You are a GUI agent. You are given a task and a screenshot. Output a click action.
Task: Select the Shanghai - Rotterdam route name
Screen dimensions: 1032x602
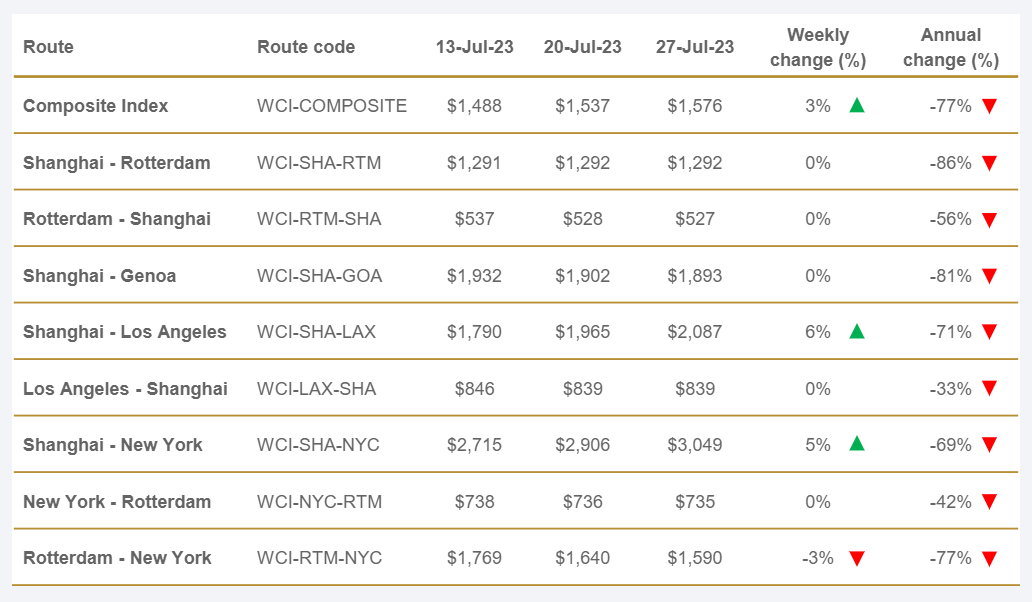click(x=116, y=162)
